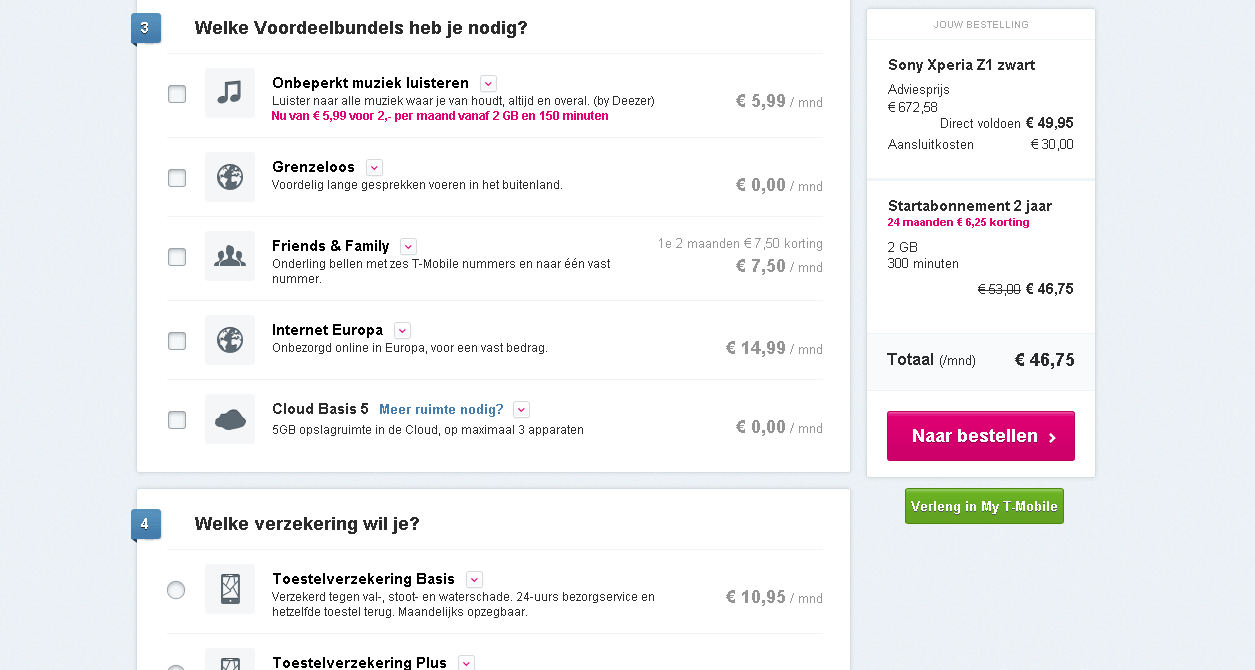Open the Cloud Basis 5 details dropdown
1255x670 pixels.
tap(521, 410)
